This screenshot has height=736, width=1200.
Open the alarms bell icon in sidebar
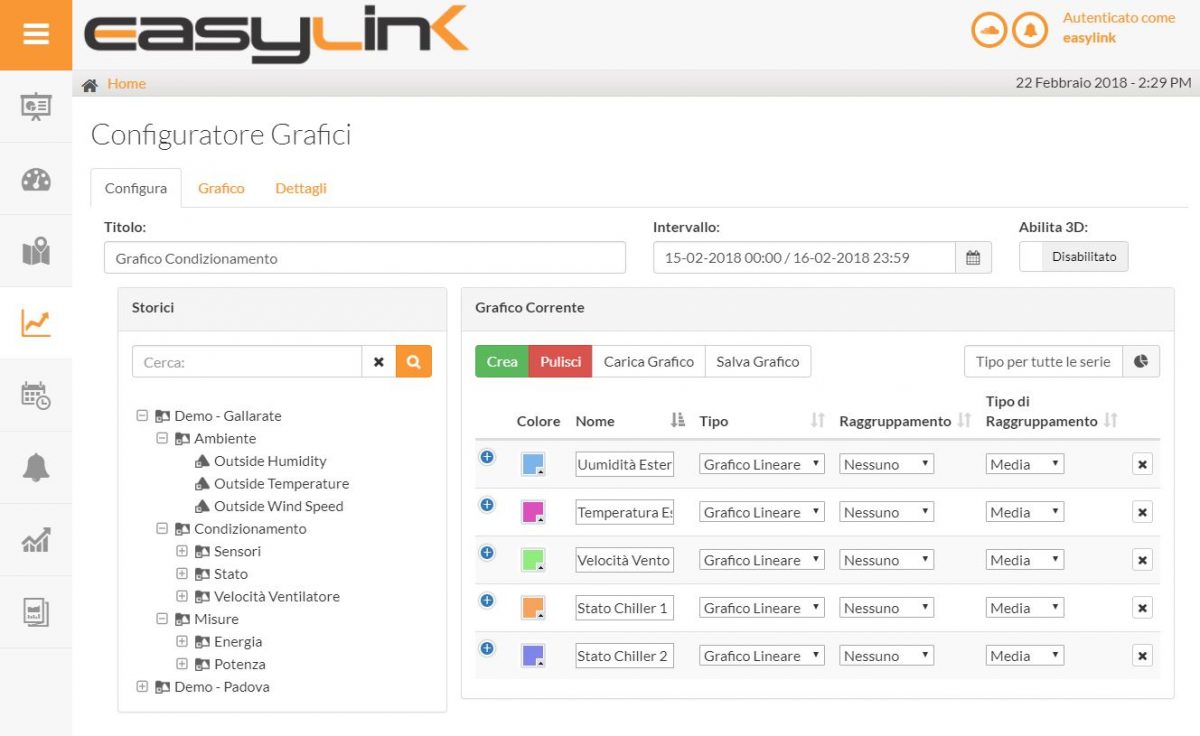(36, 466)
